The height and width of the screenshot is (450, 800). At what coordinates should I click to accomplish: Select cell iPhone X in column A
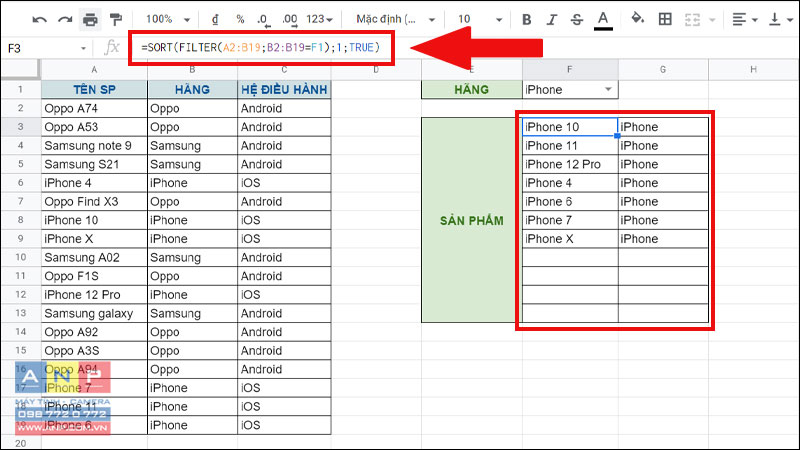point(94,239)
